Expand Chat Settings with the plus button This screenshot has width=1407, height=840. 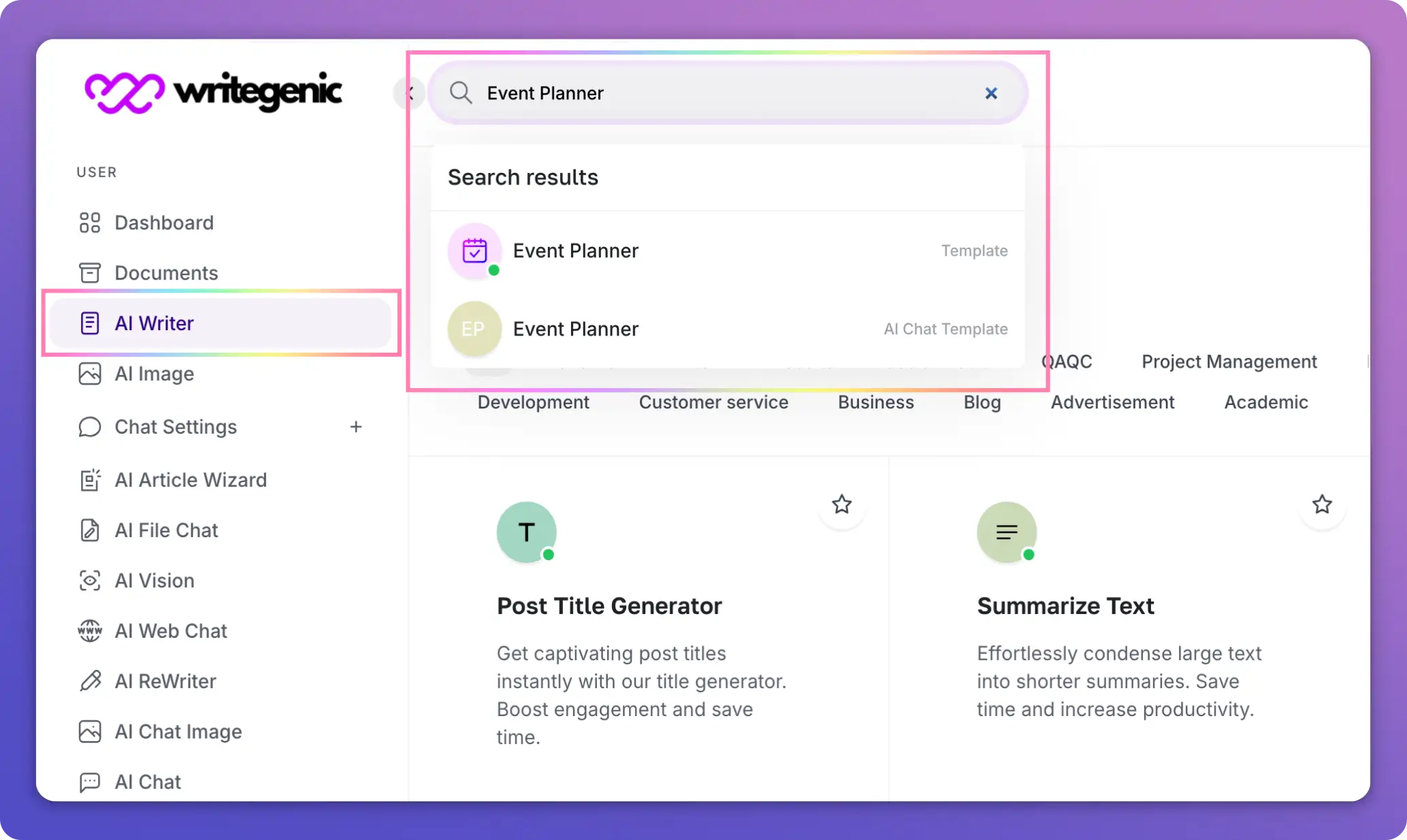356,427
